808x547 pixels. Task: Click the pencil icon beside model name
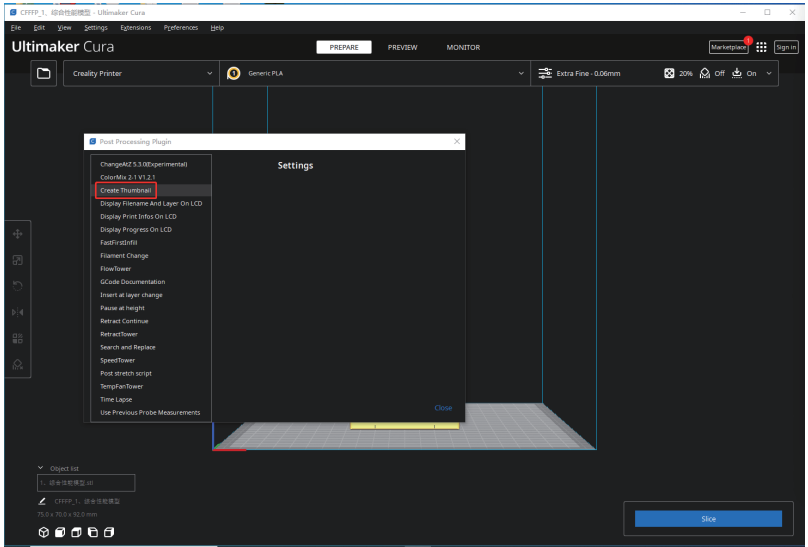pos(42,501)
